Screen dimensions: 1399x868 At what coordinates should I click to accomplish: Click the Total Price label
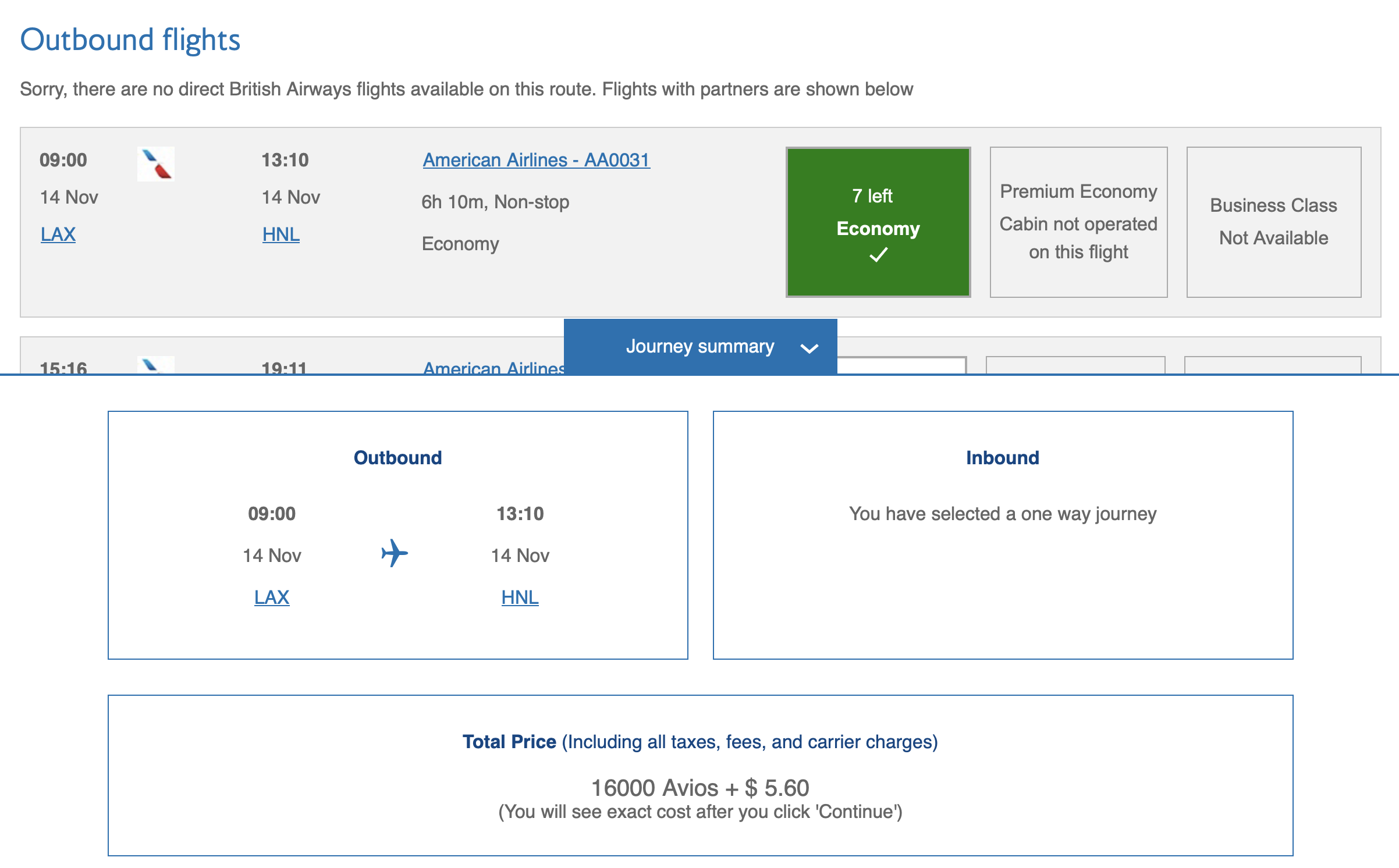click(509, 742)
